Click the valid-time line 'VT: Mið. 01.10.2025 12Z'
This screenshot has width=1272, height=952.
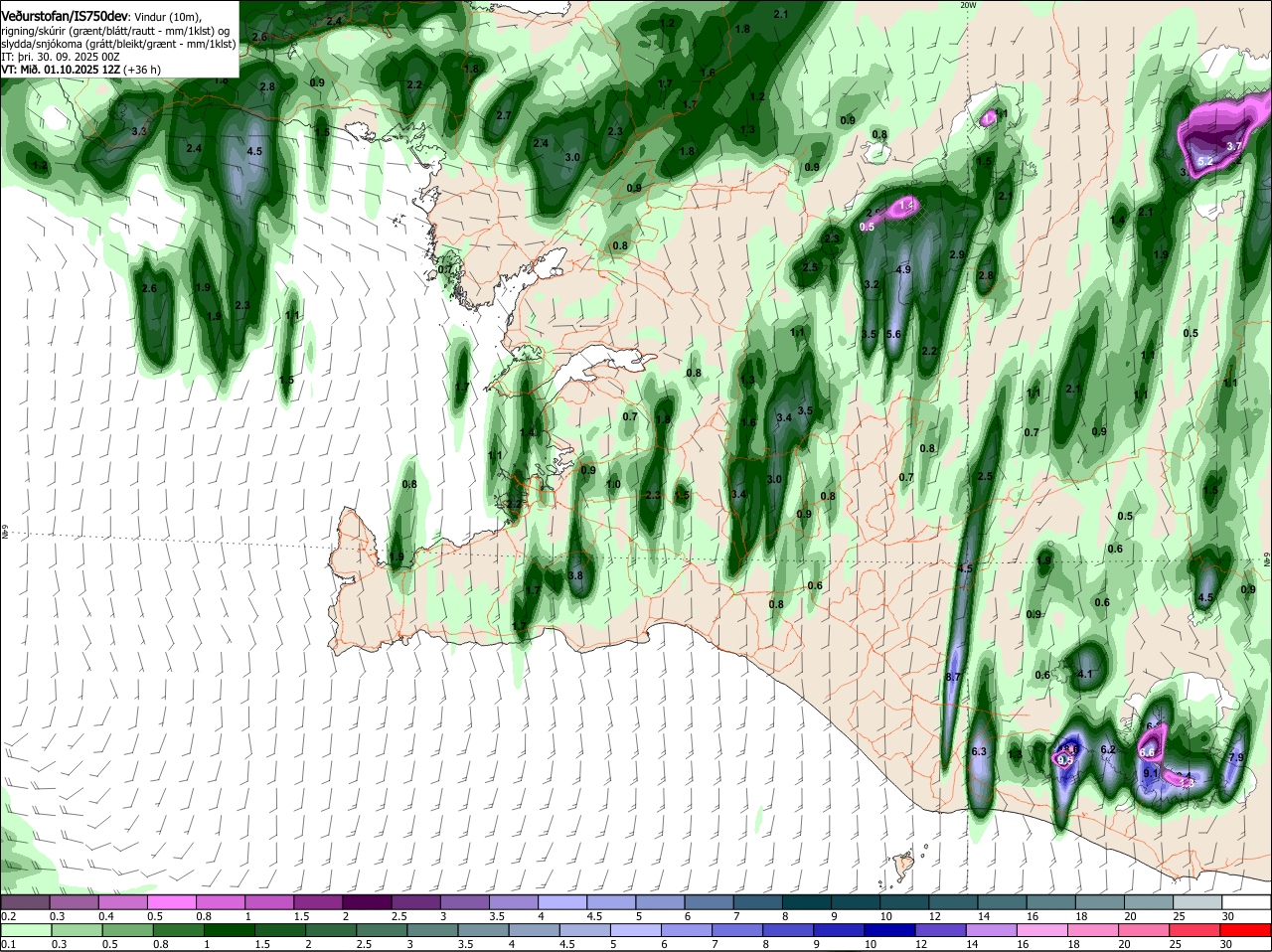click(62, 70)
